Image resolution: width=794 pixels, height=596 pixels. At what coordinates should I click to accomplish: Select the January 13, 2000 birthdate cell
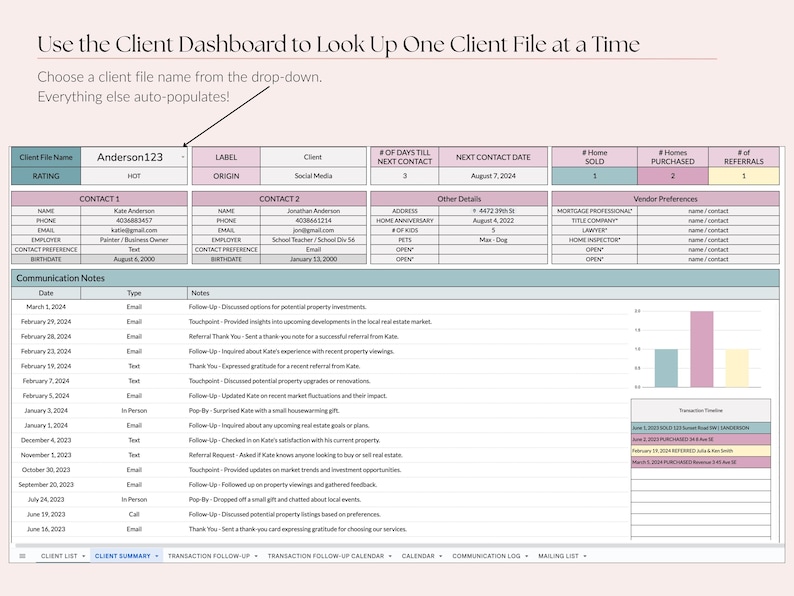point(313,259)
